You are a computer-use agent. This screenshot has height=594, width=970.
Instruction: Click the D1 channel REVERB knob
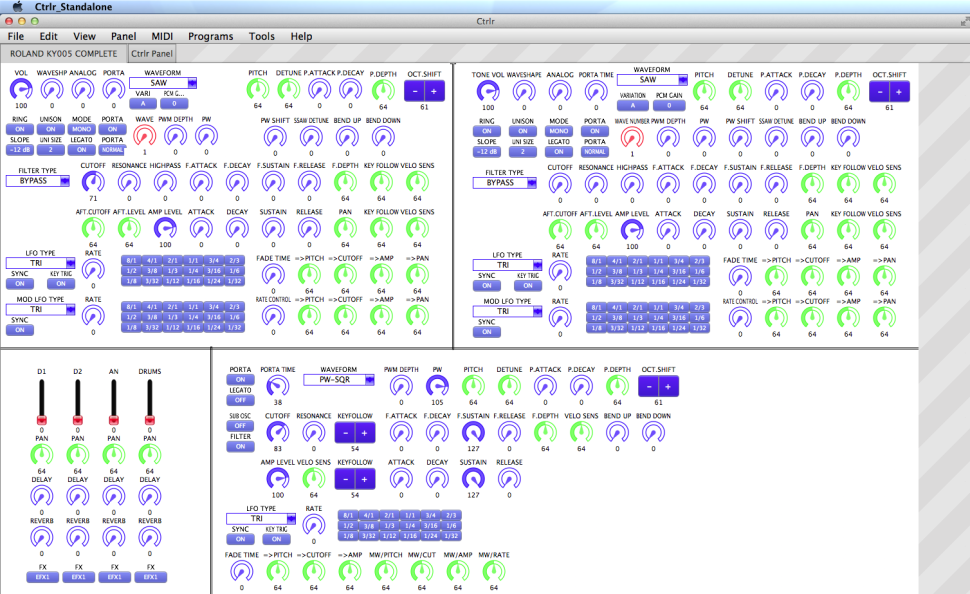(x=41, y=537)
